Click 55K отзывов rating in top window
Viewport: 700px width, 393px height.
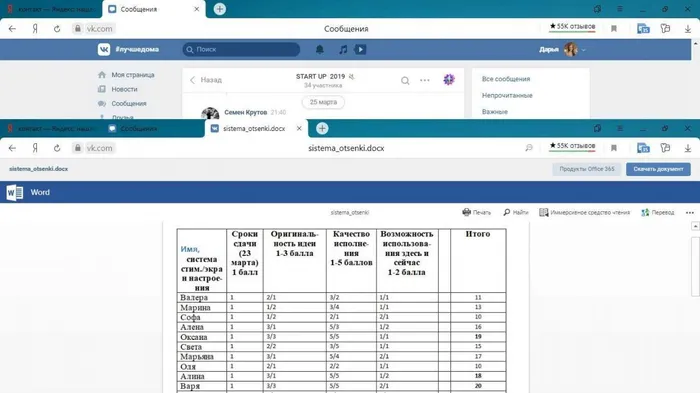click(572, 27)
